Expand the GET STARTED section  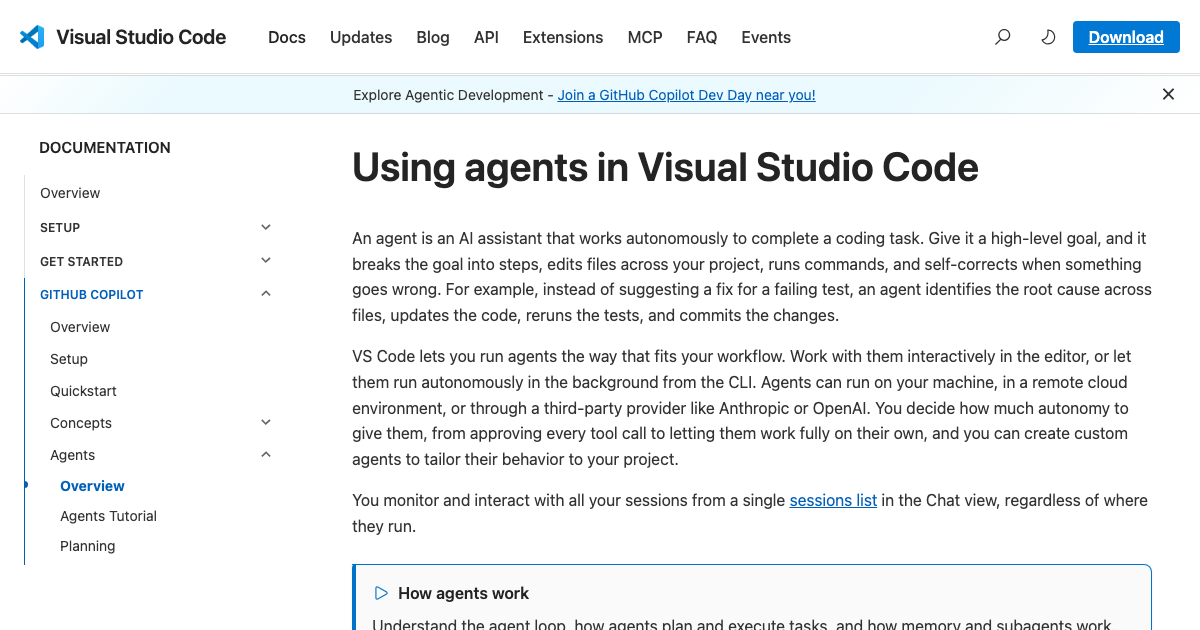265,260
